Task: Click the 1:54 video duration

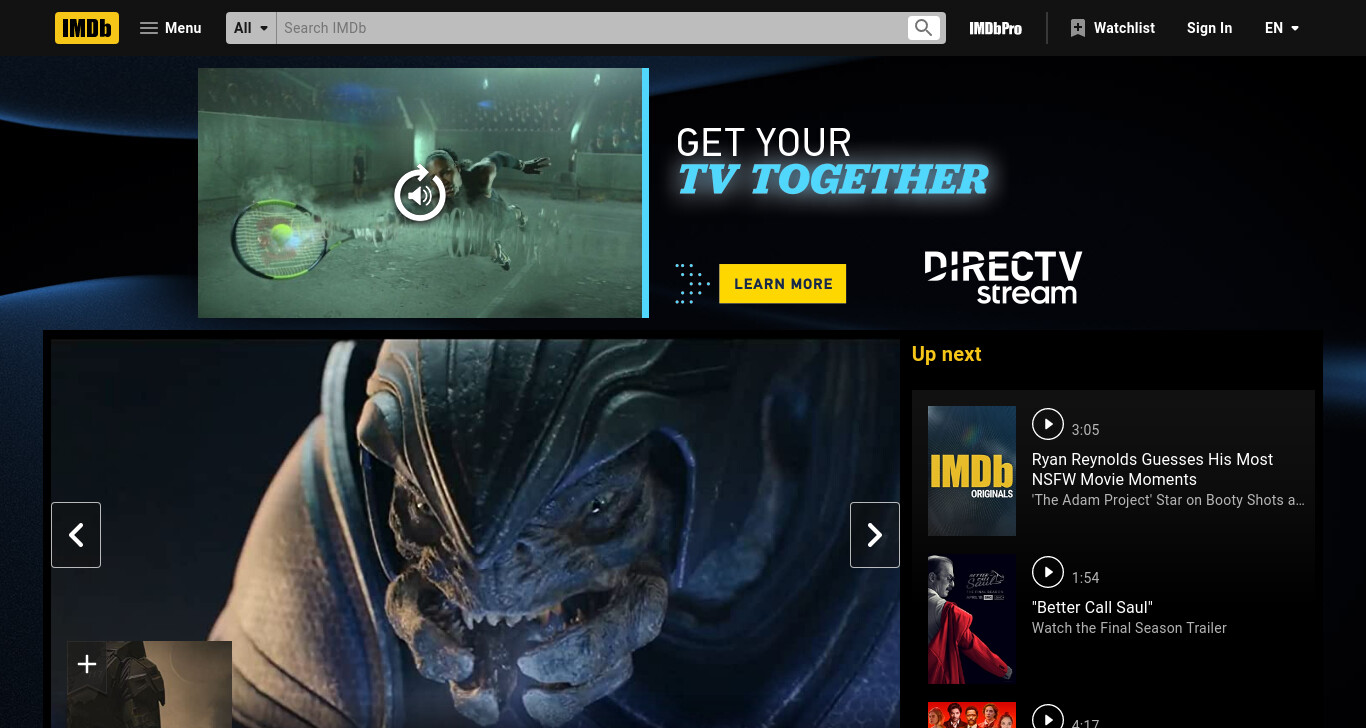Action: [1085, 578]
